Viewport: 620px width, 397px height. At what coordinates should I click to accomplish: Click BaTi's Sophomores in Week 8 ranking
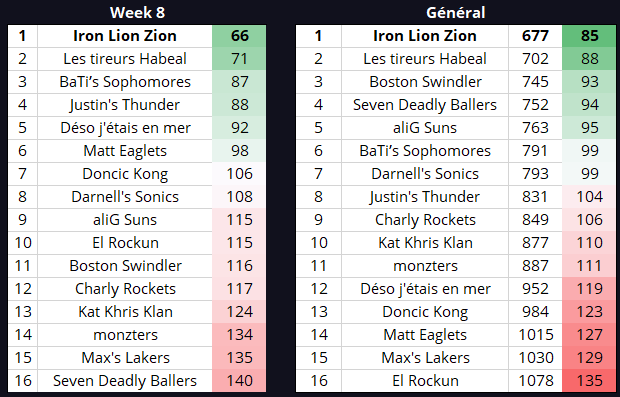click(125, 81)
